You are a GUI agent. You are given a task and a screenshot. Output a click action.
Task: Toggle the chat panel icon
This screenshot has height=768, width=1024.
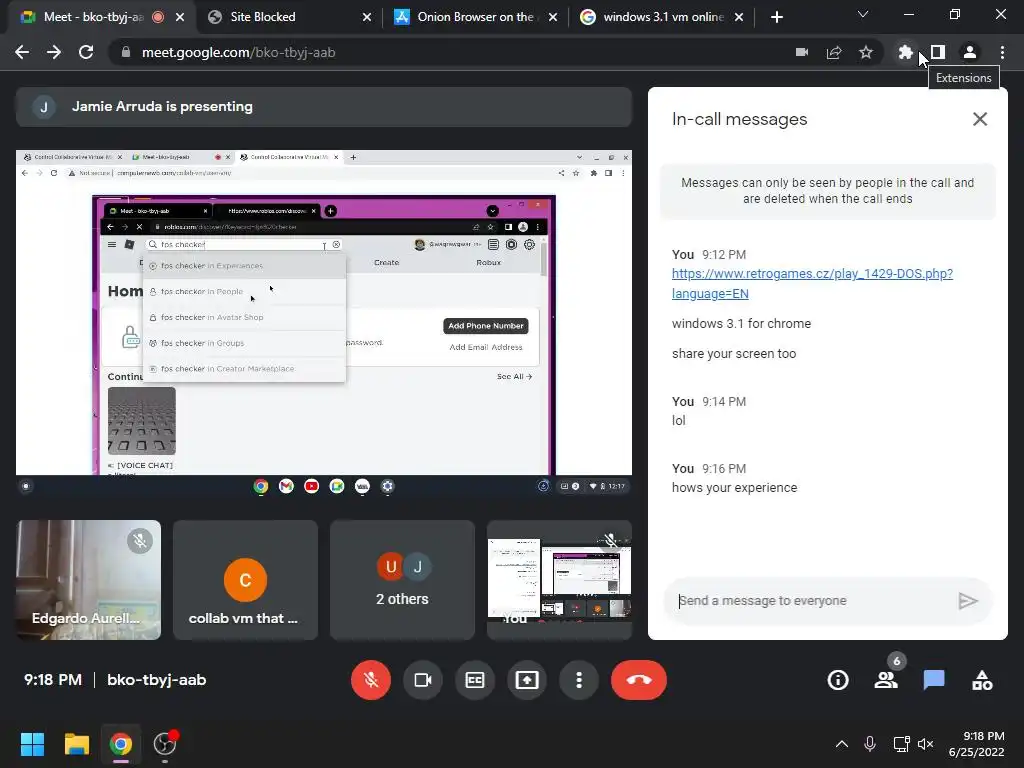pyautogui.click(x=934, y=680)
